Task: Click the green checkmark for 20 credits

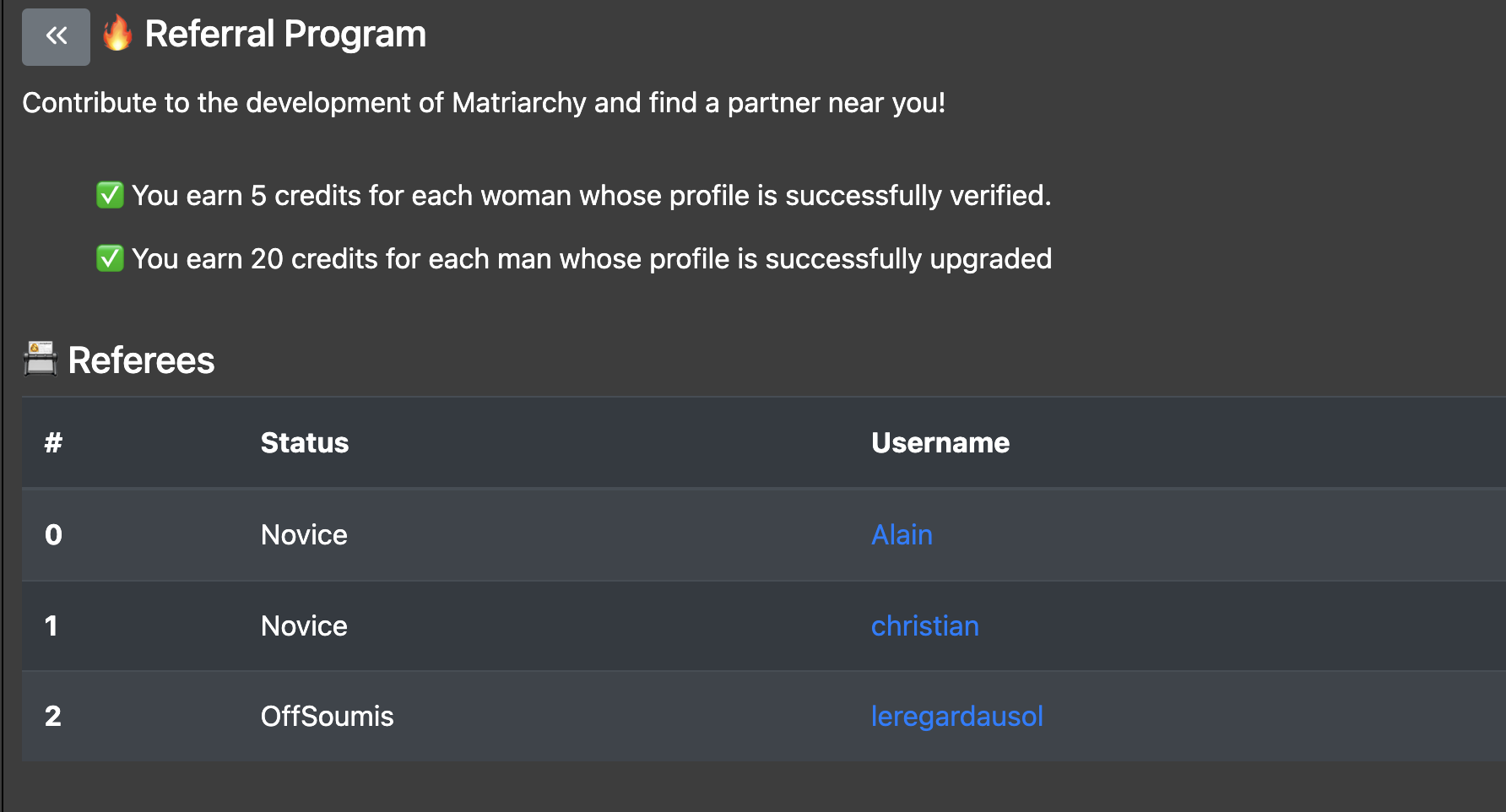Action: [110, 258]
